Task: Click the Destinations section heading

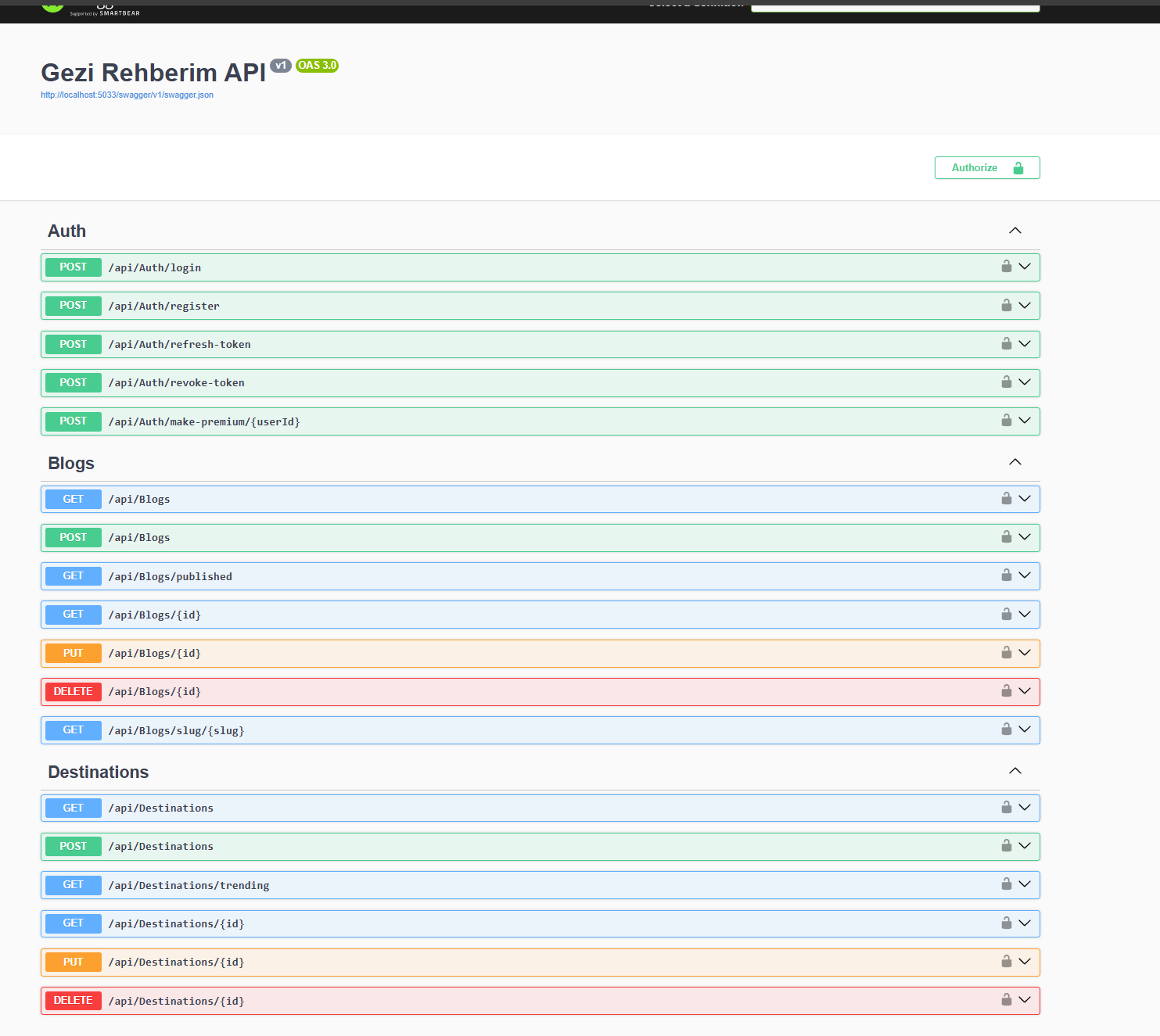Action: [x=99, y=772]
